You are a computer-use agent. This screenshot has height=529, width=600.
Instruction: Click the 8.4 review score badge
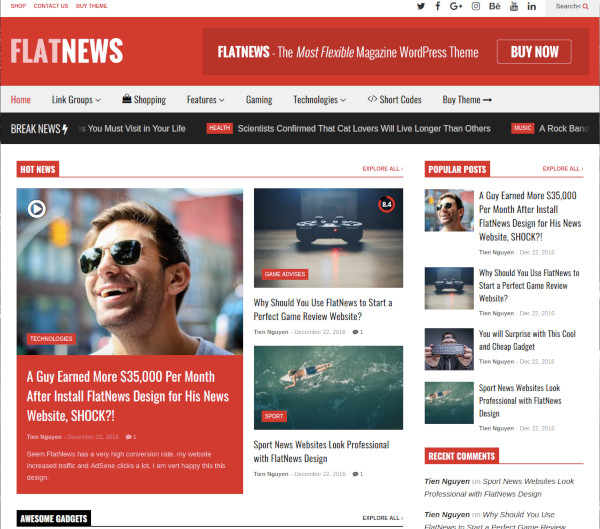[x=386, y=204]
